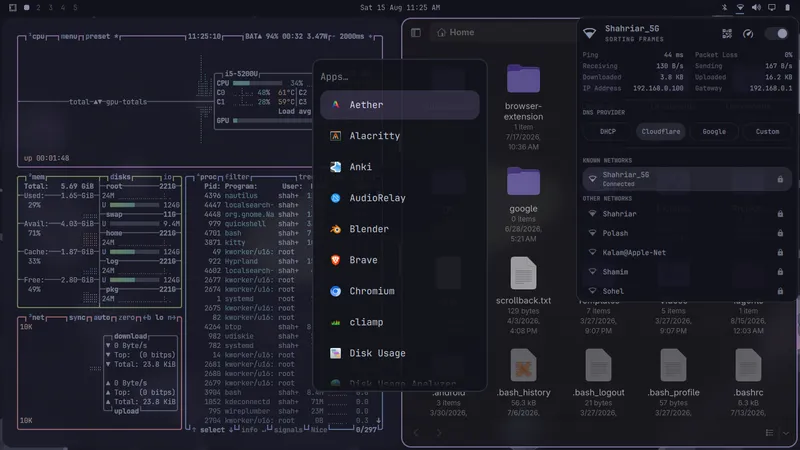
Task: Connect to the Polash network
Action: [687, 233]
